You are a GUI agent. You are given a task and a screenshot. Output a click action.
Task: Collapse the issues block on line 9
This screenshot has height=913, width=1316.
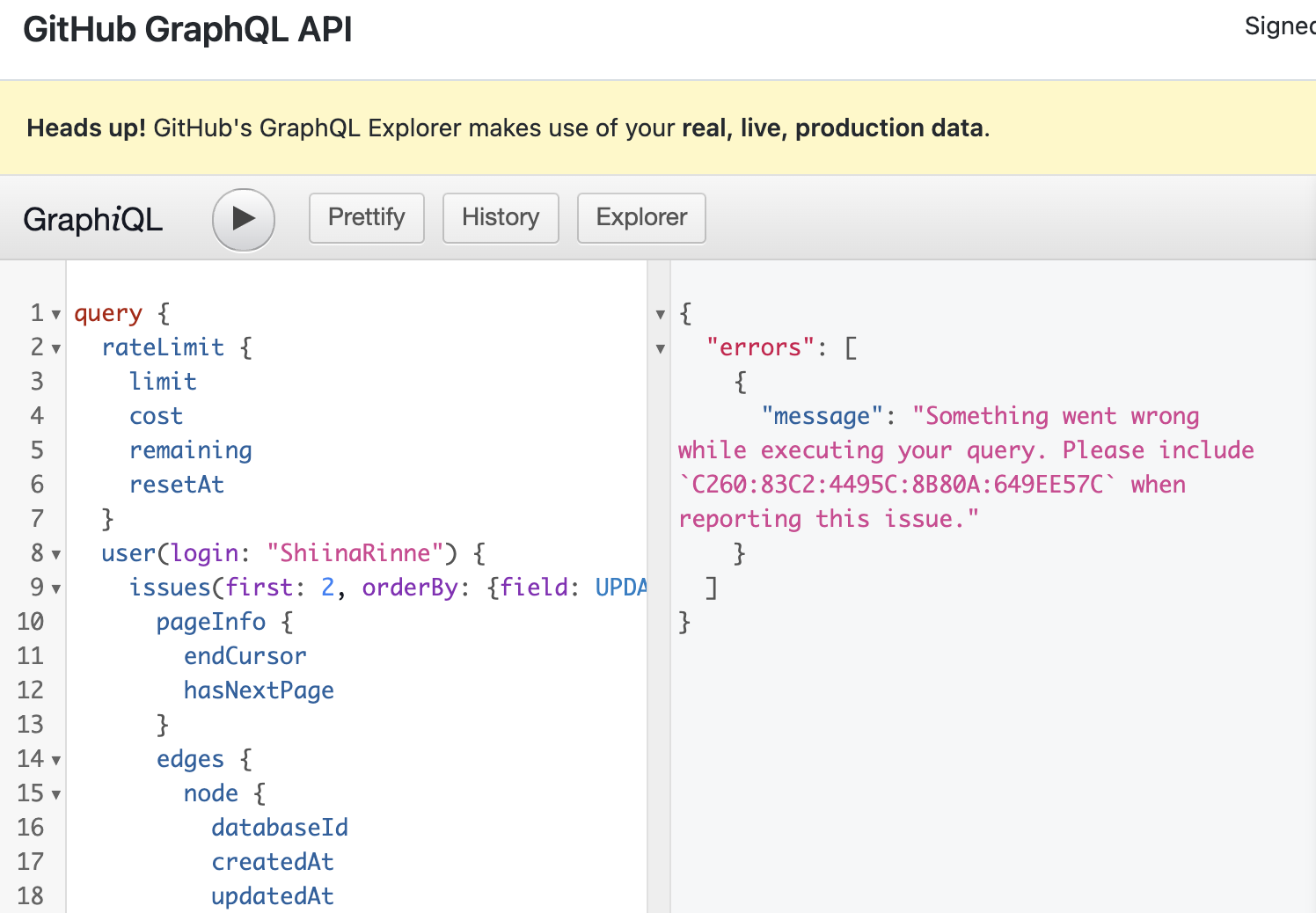(x=55, y=588)
